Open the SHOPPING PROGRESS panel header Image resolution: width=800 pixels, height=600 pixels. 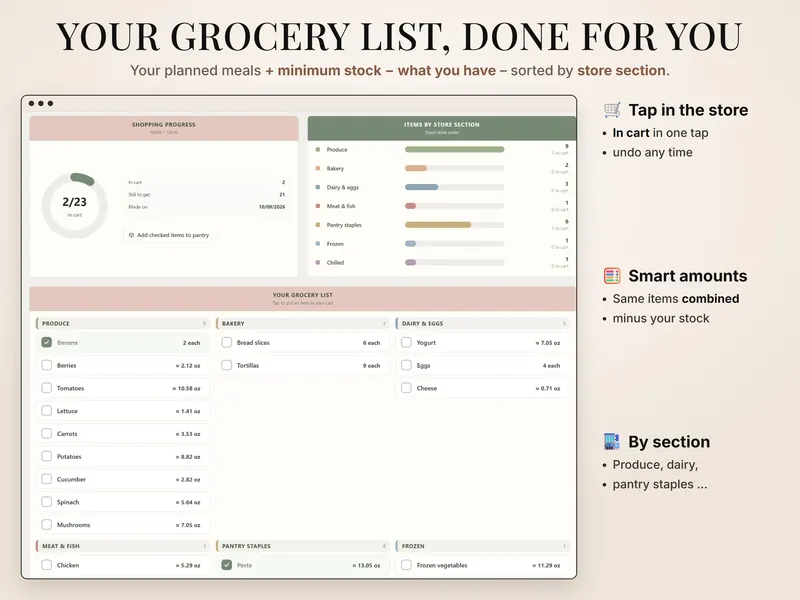164,128
